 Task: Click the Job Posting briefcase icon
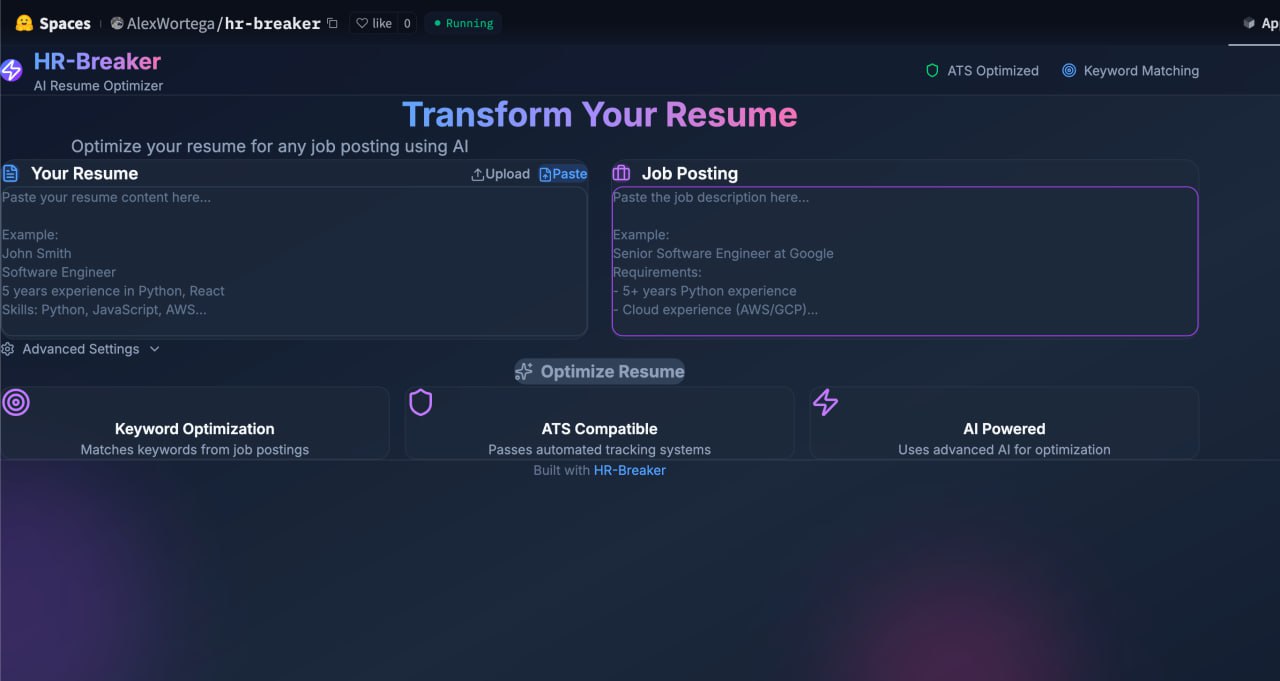[x=621, y=172]
